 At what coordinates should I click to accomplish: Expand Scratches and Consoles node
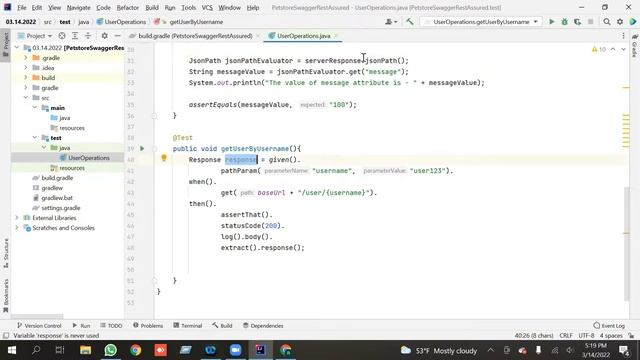coord(17,228)
